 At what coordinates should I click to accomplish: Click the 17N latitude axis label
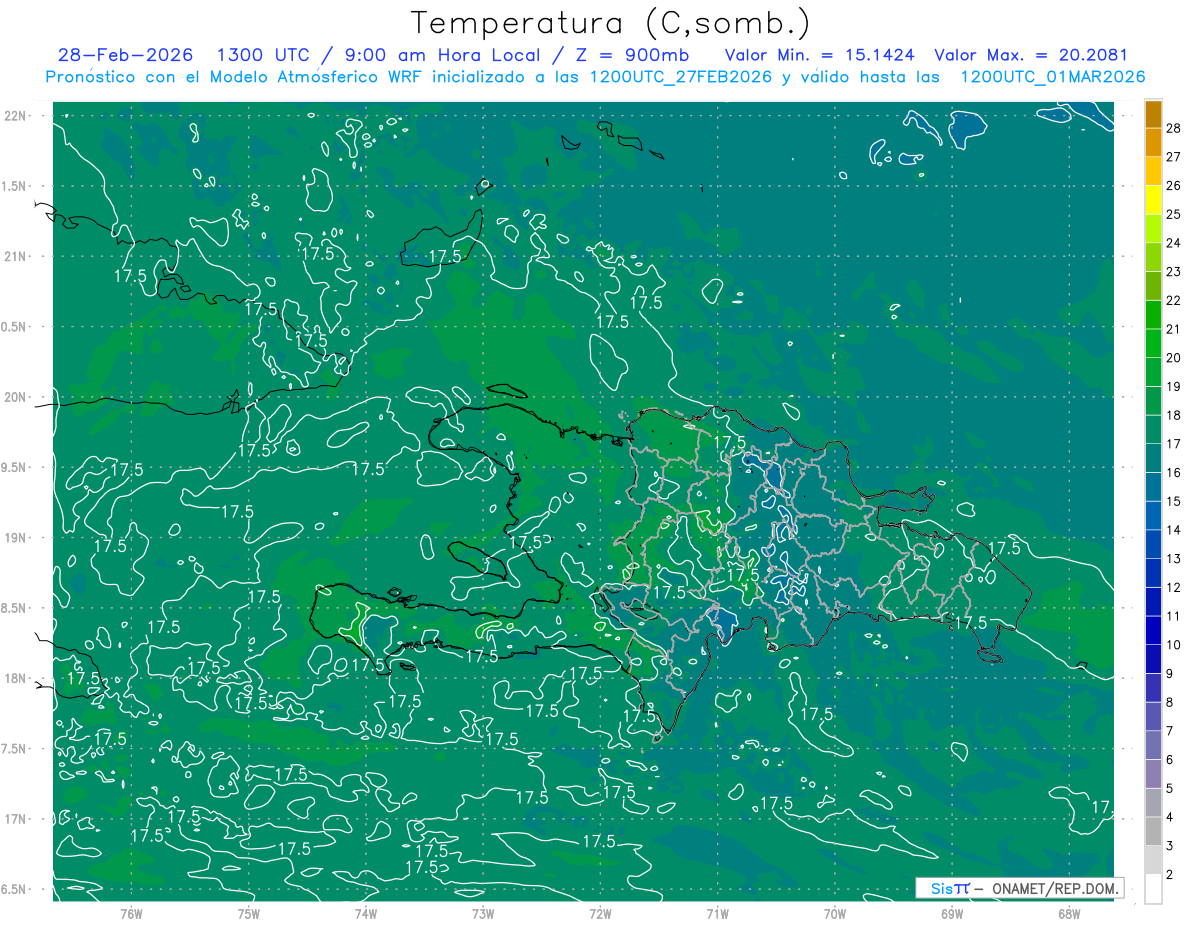(17, 819)
